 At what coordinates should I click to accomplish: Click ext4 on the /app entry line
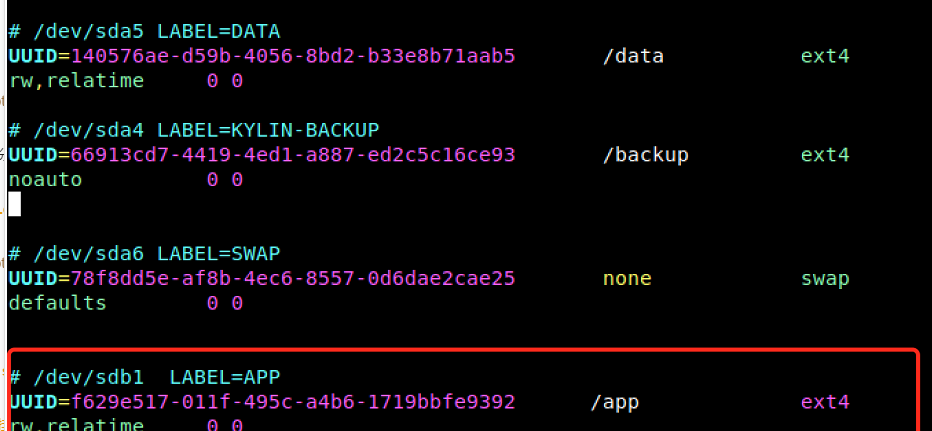pos(824,402)
